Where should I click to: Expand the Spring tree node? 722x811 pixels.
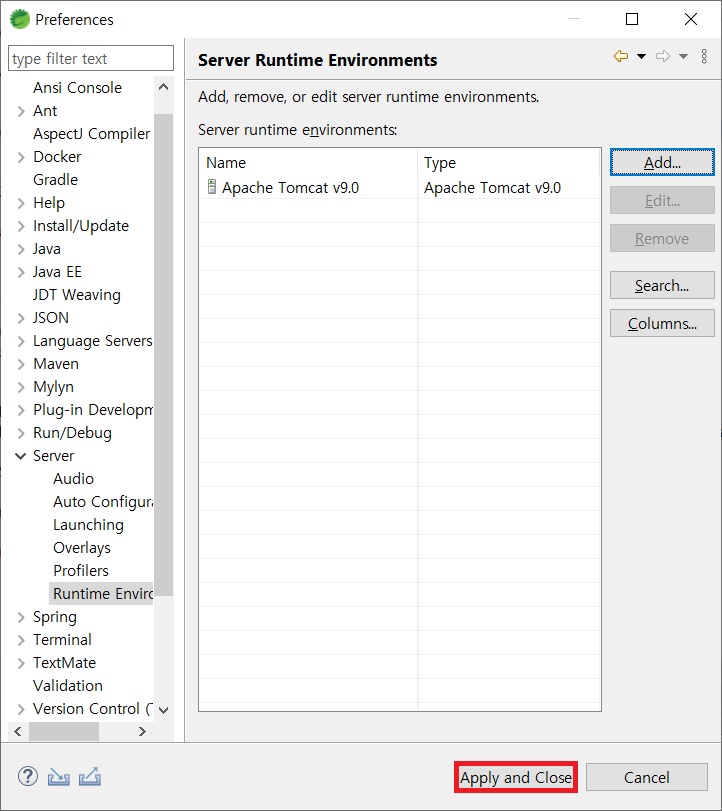pyautogui.click(x=21, y=617)
